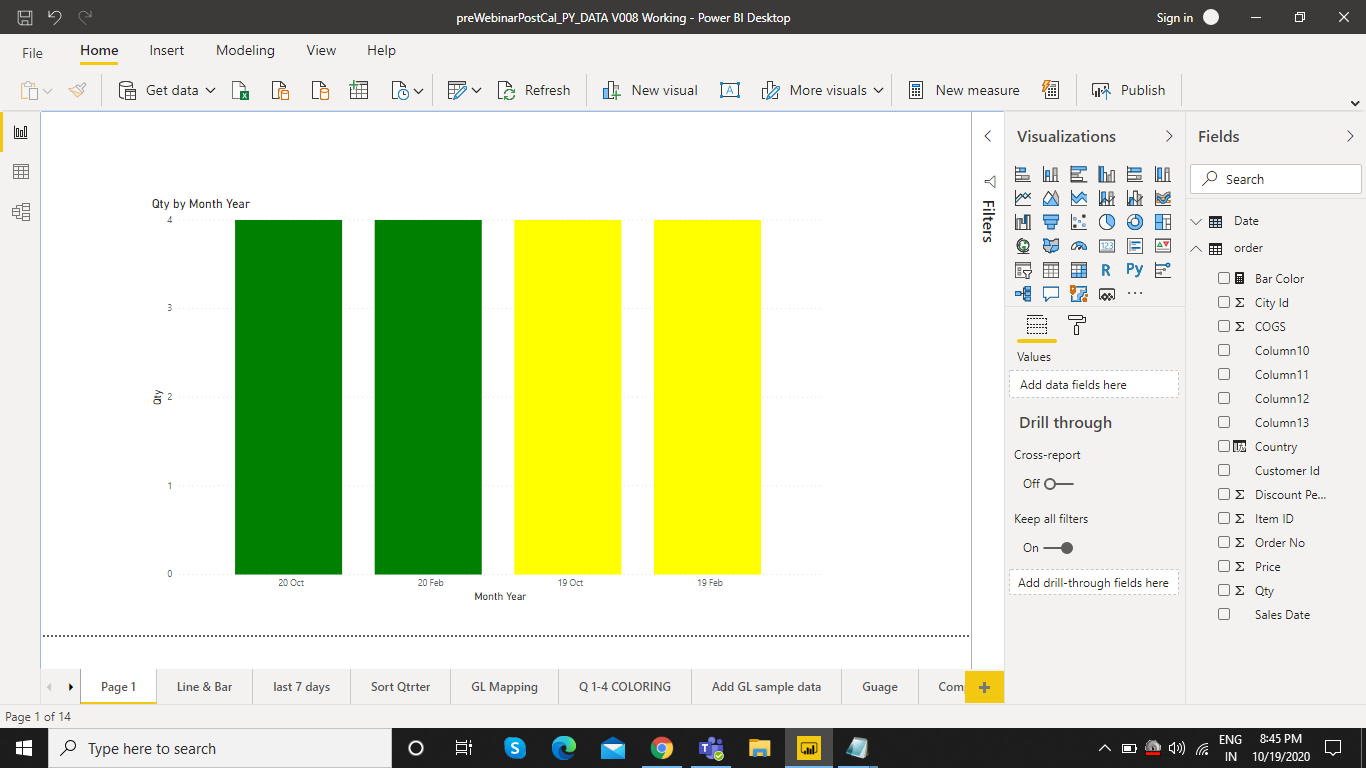Viewport: 1366px width, 768px height.
Task: Collapse the order table in Fields
Action: pyautogui.click(x=1196, y=248)
